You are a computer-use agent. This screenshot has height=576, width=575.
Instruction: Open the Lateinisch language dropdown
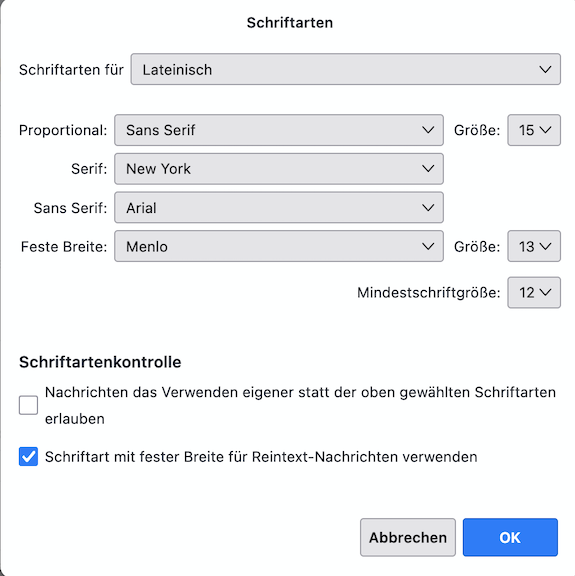pos(345,69)
